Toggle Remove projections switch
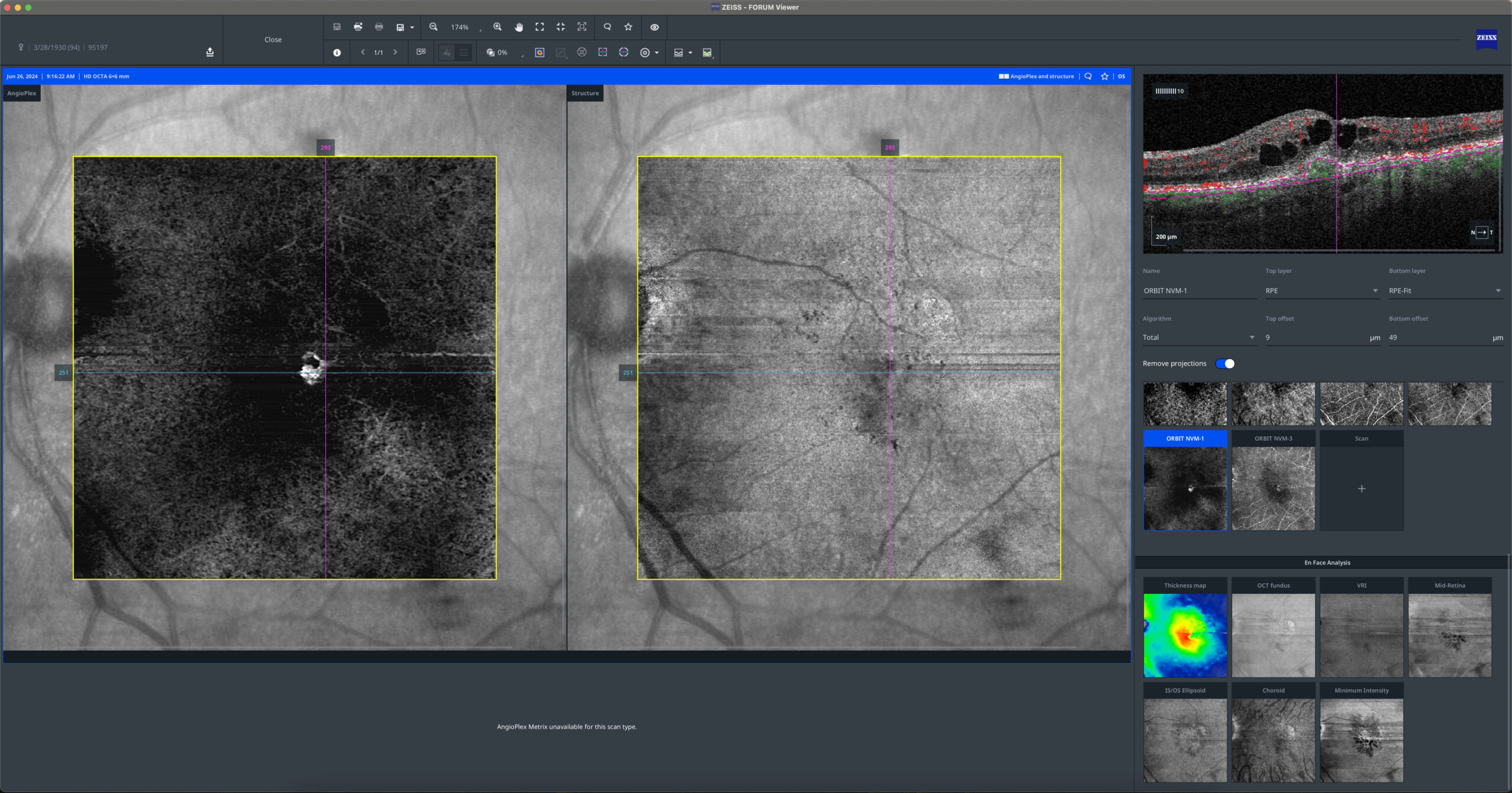This screenshot has height=793, width=1512. pos(1225,364)
